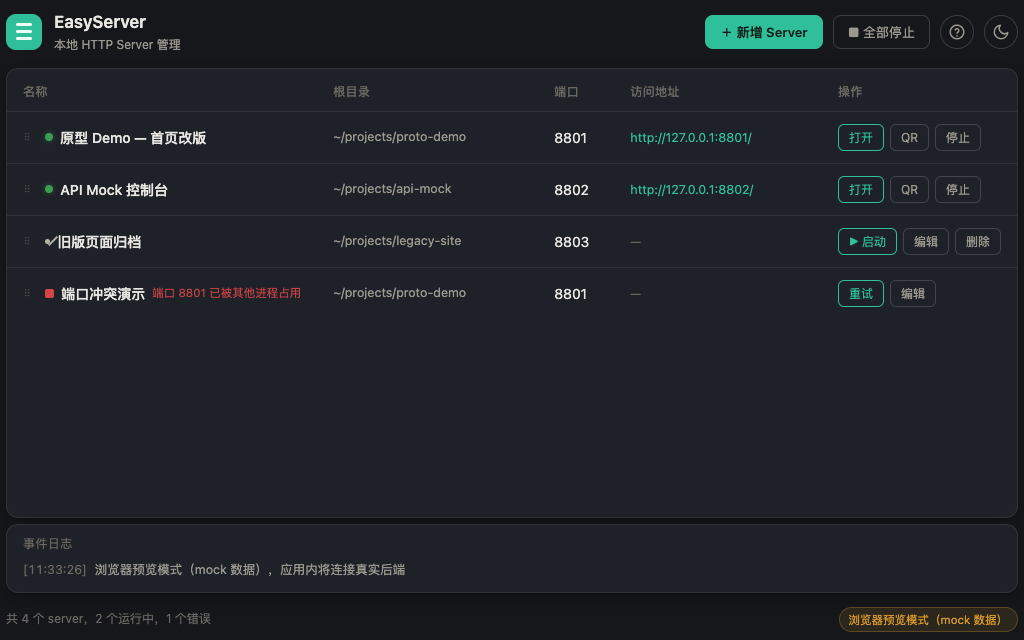Screen dimensions: 1024x640
Task: Show the QR code for API Mock 控制台
Action: [x=909, y=189]
